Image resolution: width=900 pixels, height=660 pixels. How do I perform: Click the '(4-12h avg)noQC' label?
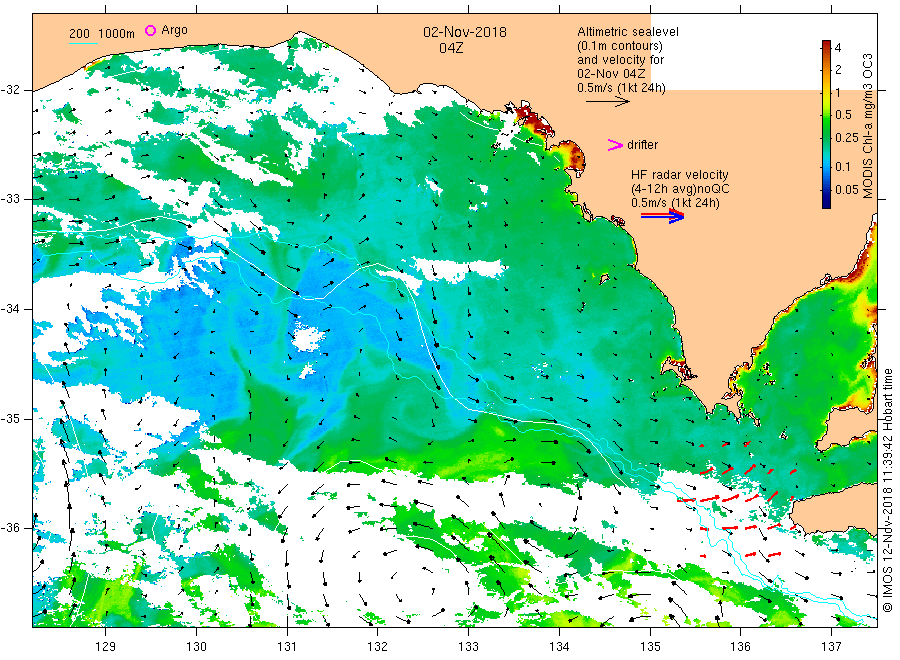[x=680, y=189]
